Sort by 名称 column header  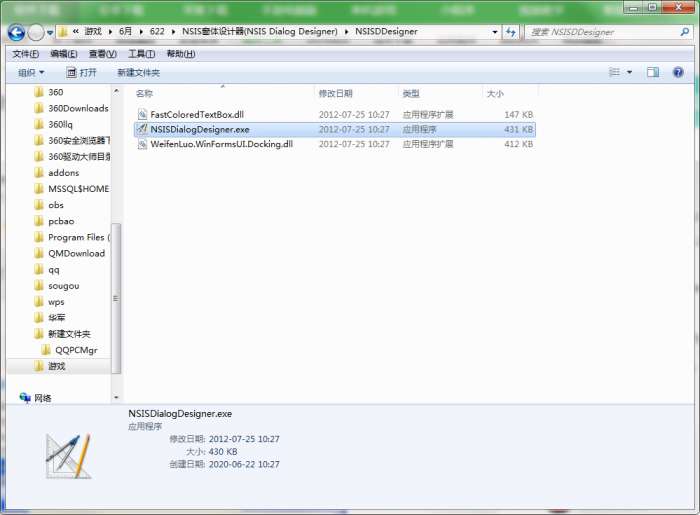click(144, 93)
